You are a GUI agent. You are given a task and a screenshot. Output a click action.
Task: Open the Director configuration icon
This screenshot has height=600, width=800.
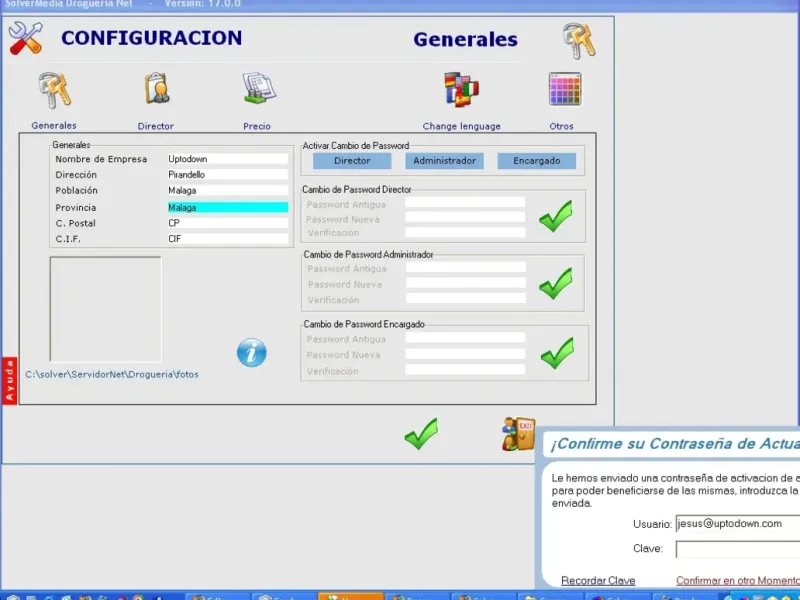click(x=157, y=88)
